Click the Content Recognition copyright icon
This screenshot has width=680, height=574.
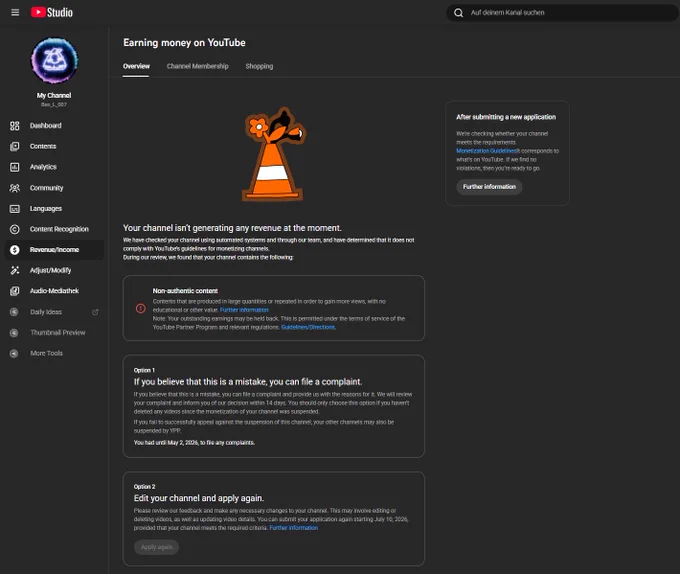[15, 229]
